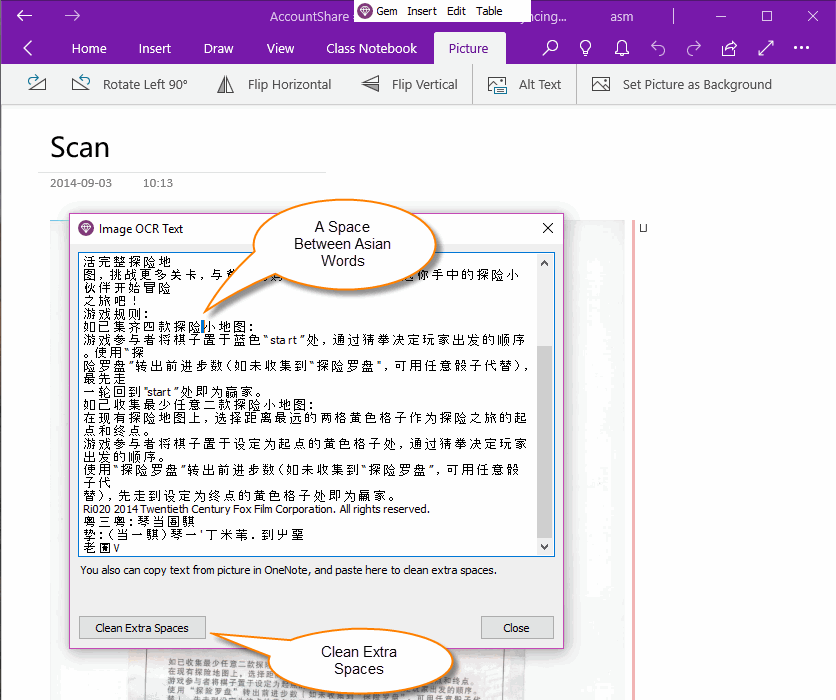Click the Twentieth Century Fox copyright line

pos(256,509)
